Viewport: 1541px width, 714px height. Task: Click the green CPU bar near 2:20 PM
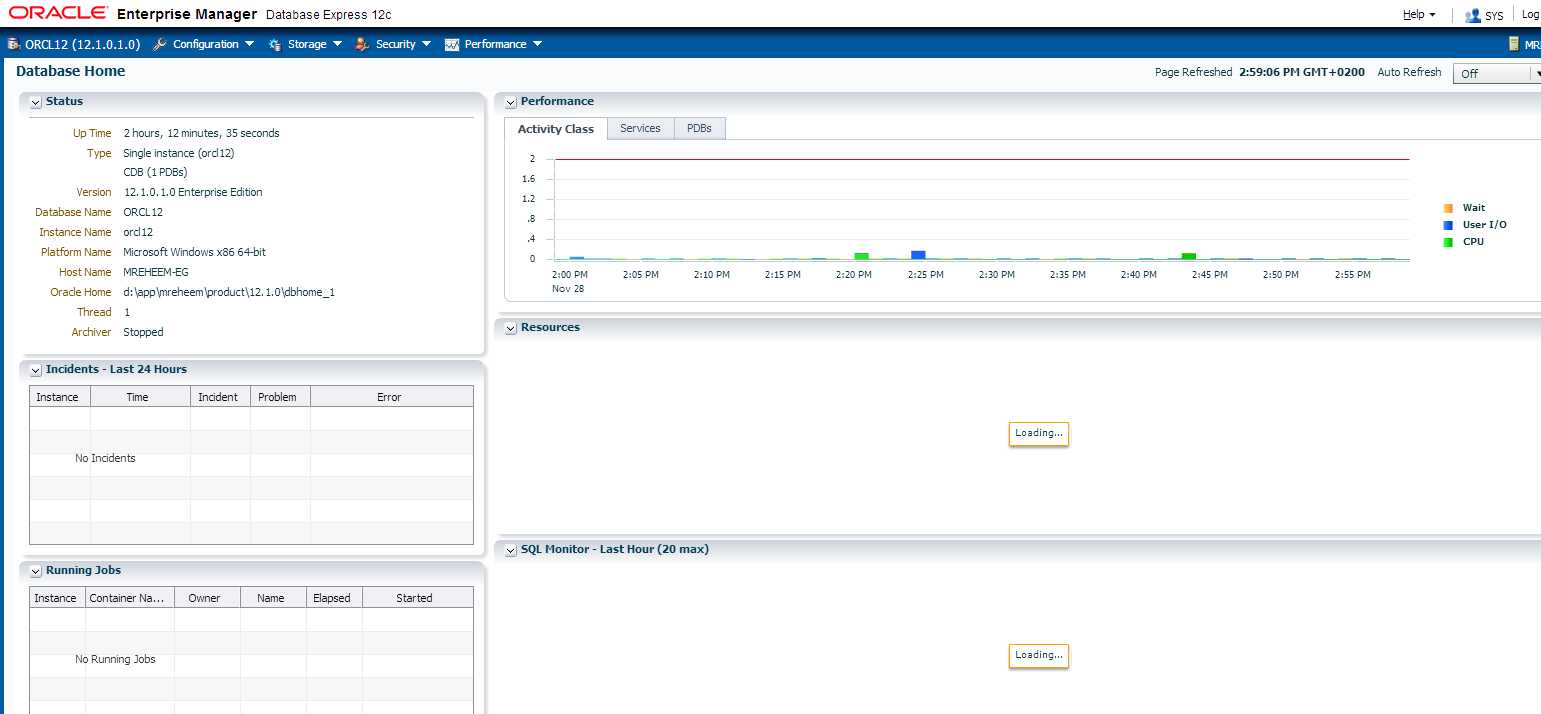point(861,256)
